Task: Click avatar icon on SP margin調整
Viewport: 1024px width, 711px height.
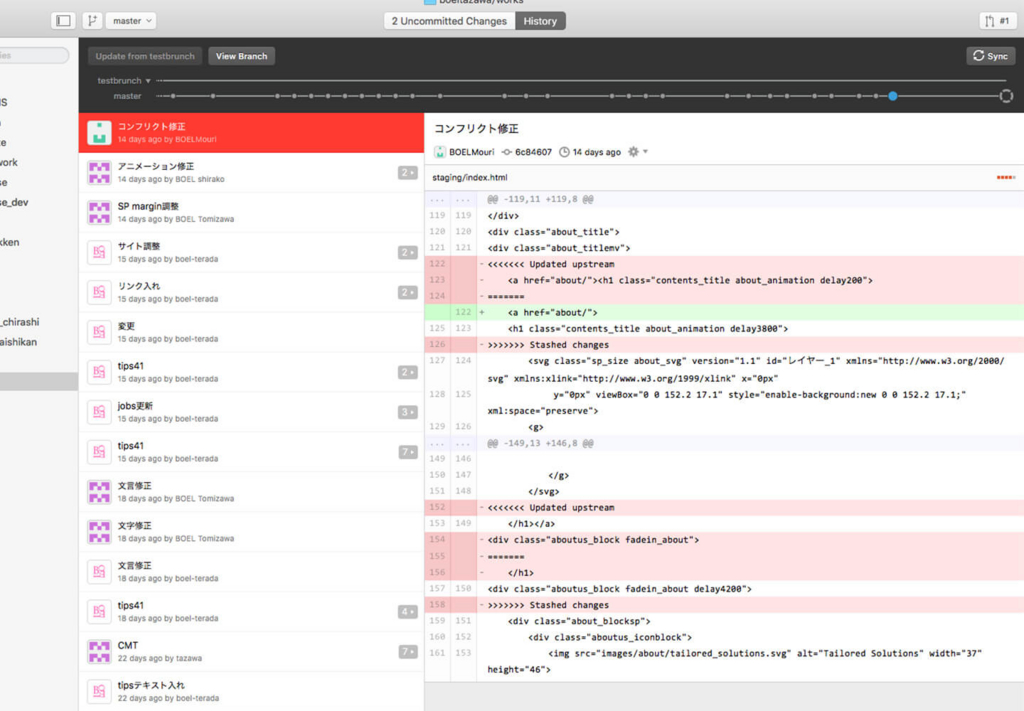Action: [x=99, y=212]
